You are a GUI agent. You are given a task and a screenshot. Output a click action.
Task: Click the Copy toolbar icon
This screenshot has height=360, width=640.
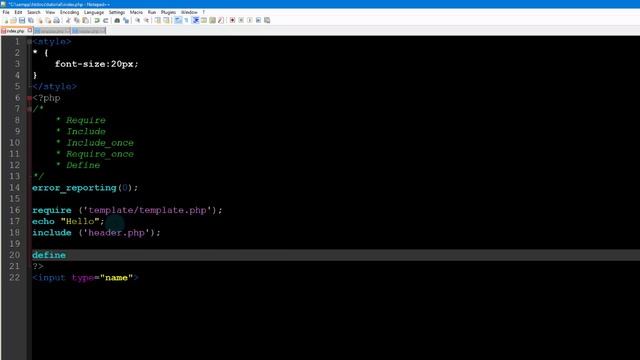(x=77, y=20)
